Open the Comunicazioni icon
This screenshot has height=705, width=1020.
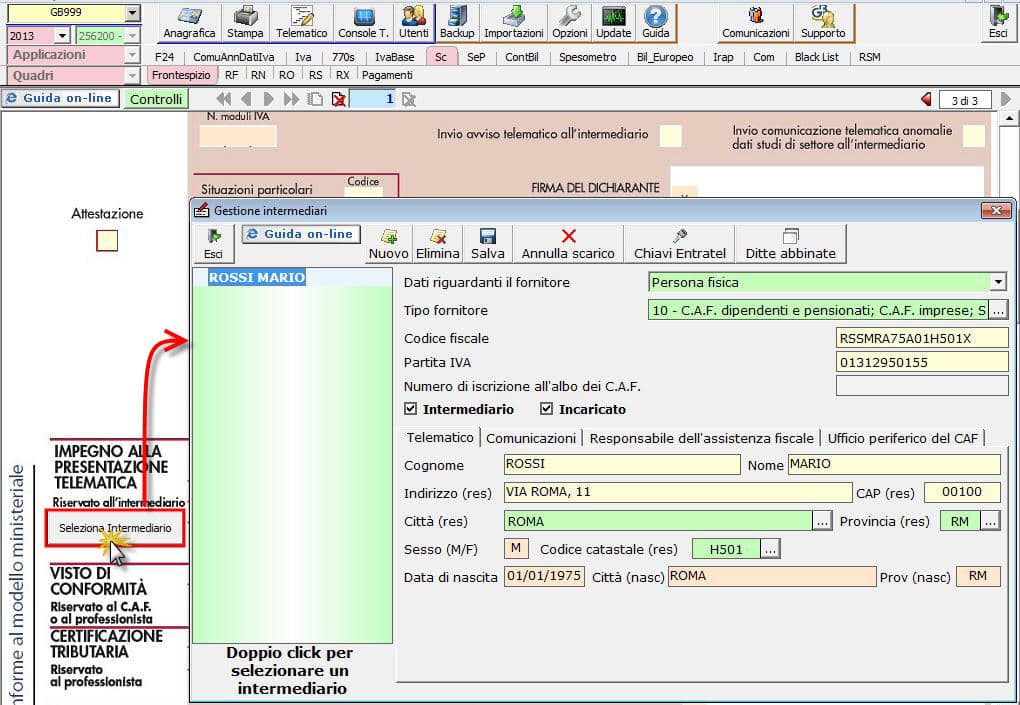tap(755, 22)
